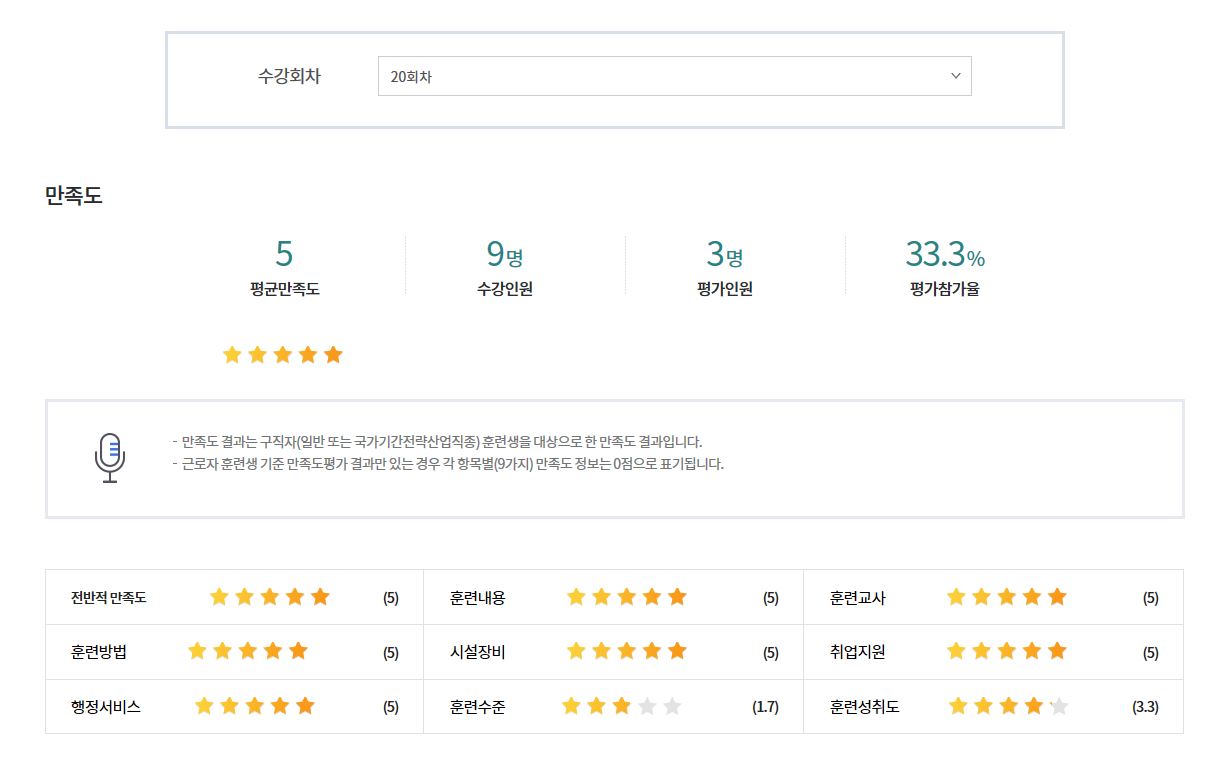Click the 평가인원 count 3명

point(724,255)
